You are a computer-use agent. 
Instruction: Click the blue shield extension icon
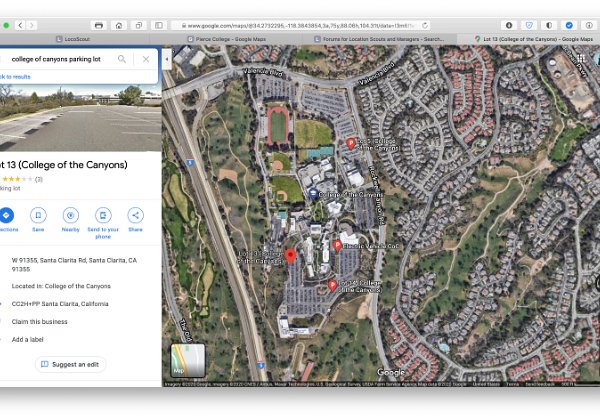click(x=529, y=26)
